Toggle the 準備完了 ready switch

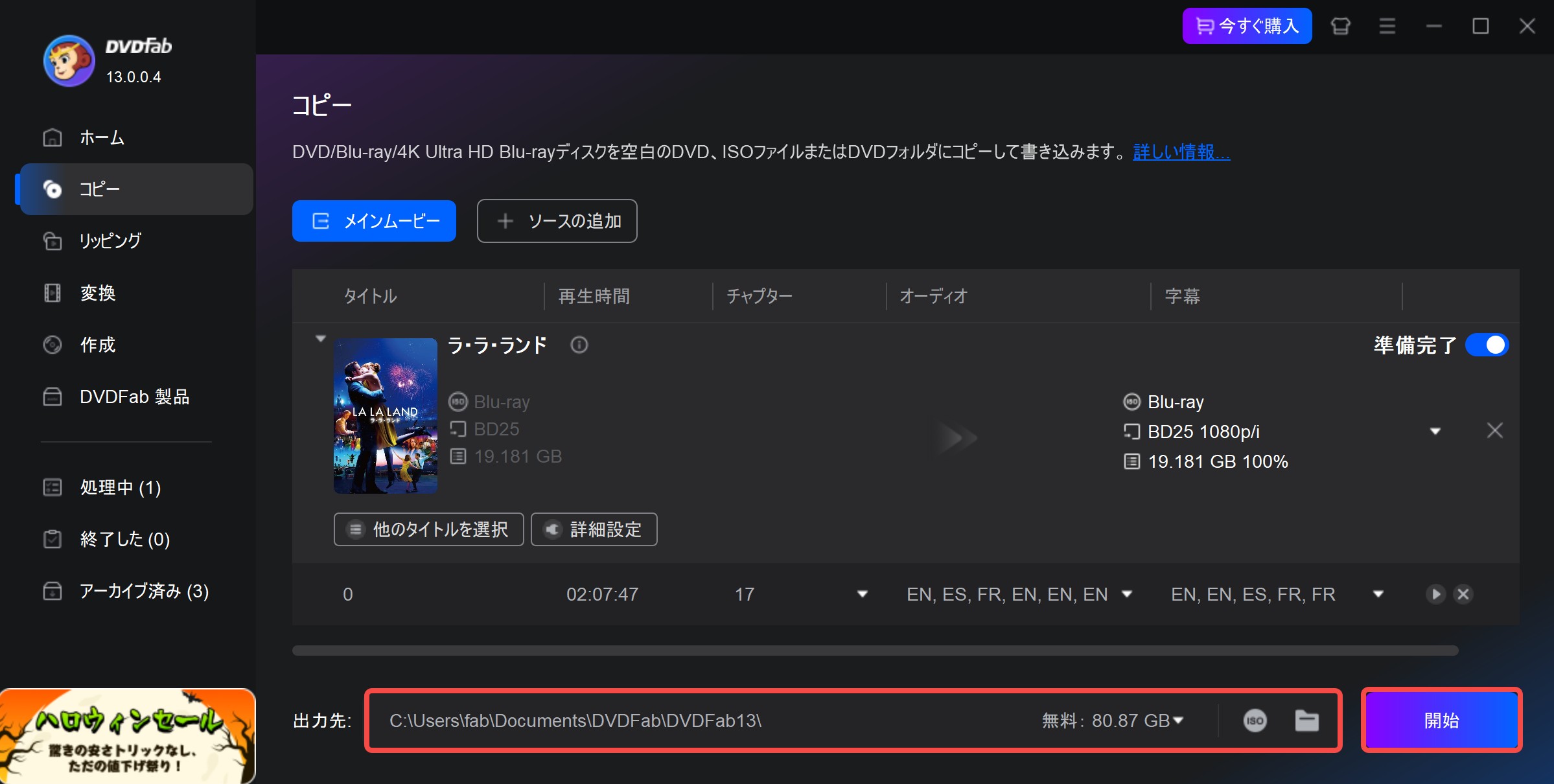tap(1487, 345)
